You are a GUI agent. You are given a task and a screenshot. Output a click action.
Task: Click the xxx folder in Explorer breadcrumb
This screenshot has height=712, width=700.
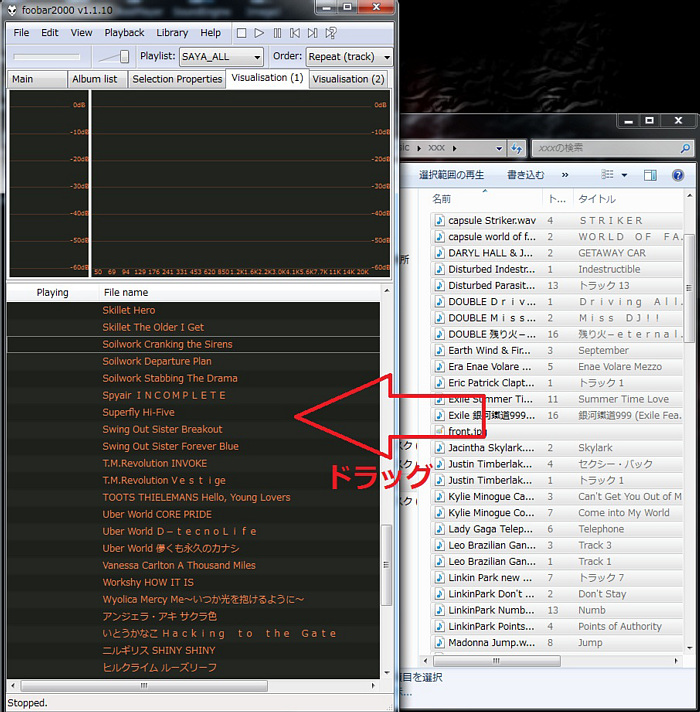pyautogui.click(x=436, y=148)
